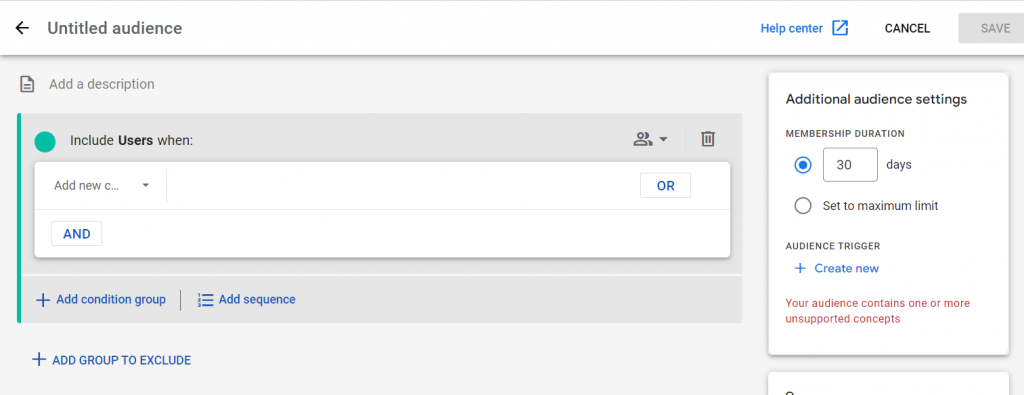Go back using the left arrow icon
Screen dimensions: 1024x395
(22, 28)
